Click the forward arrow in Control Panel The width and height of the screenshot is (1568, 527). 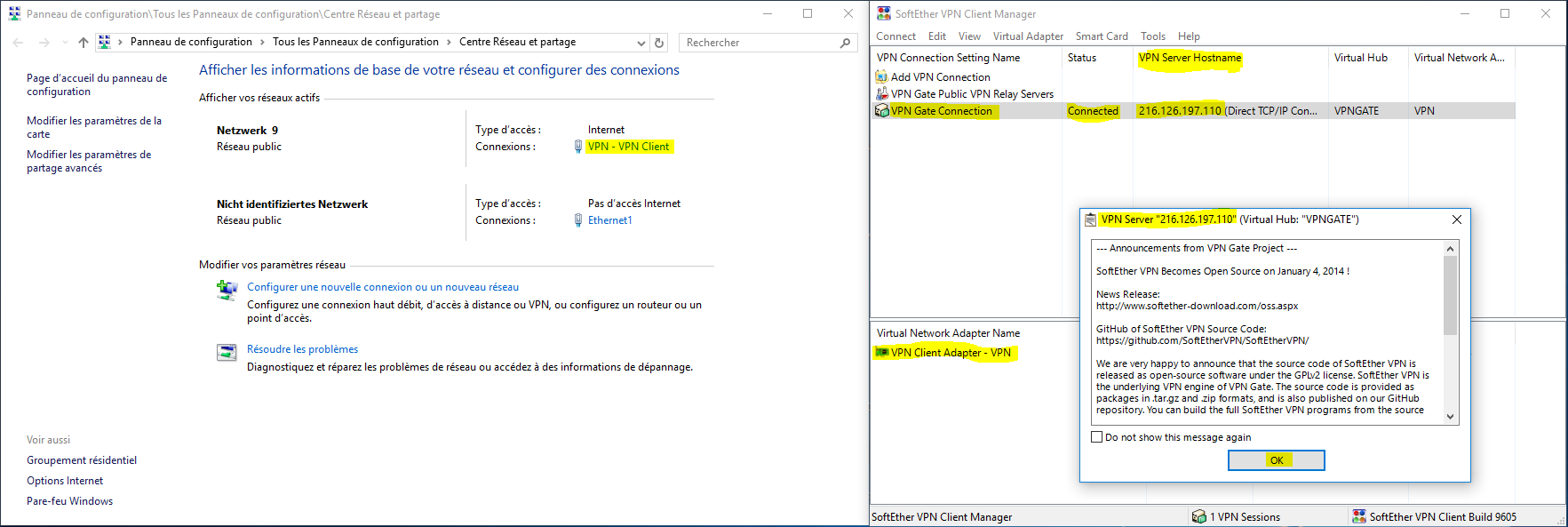44,43
